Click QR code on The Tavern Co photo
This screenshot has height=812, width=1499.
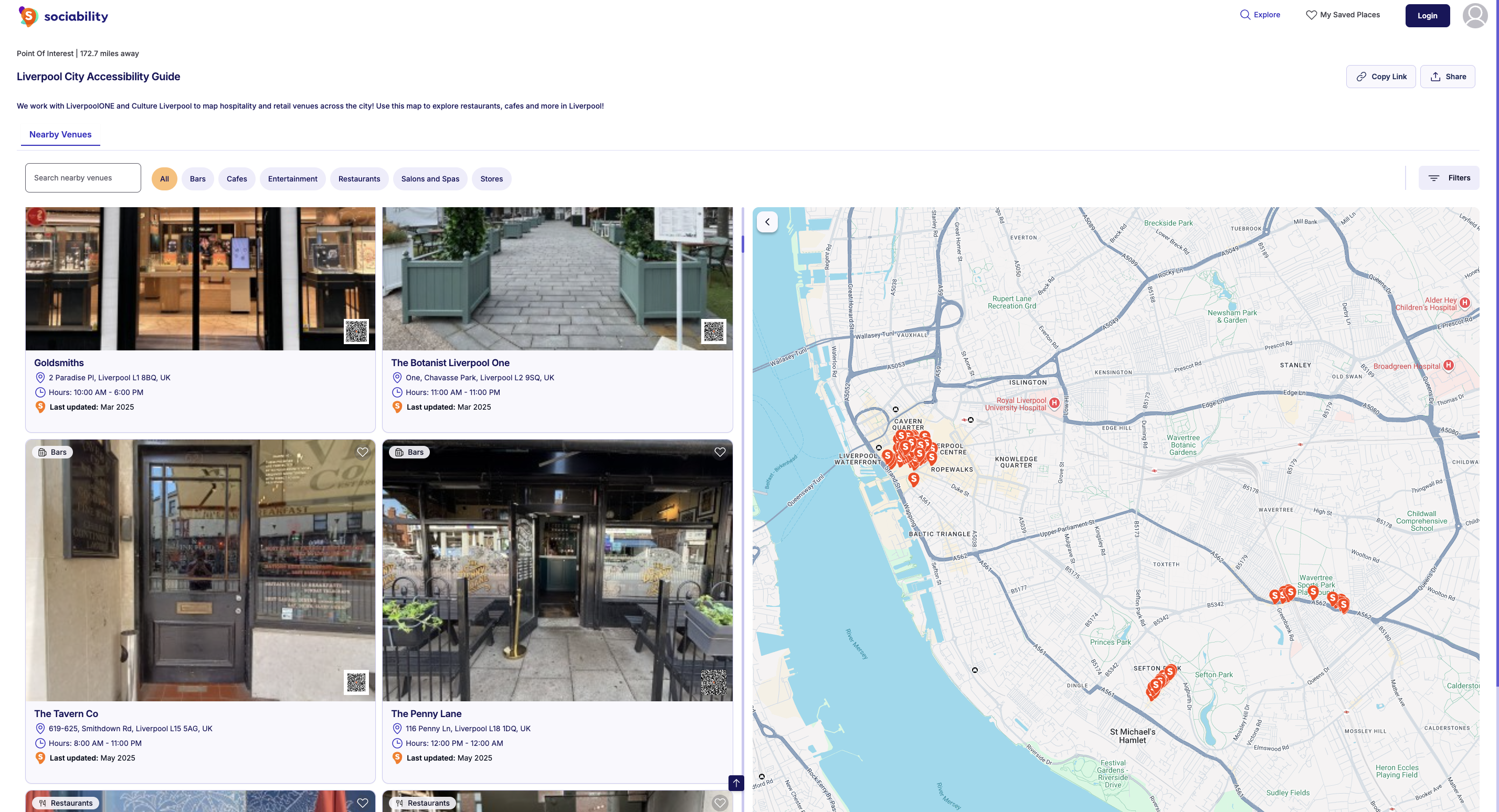pos(356,682)
